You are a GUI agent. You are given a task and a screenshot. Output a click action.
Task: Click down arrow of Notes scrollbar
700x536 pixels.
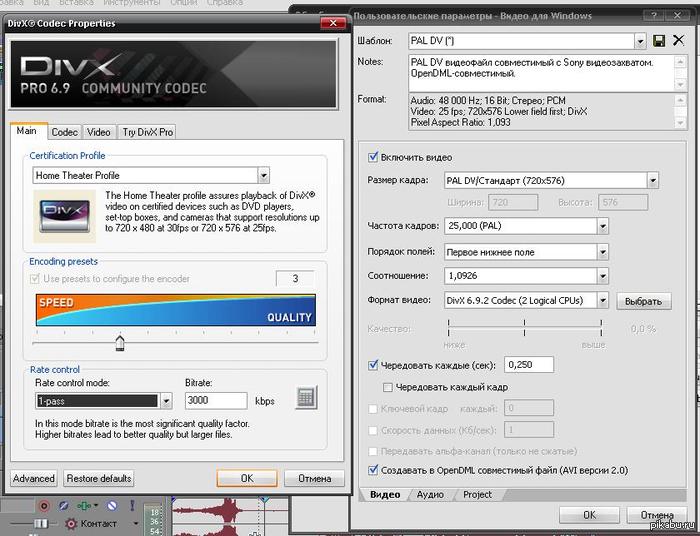680,85
